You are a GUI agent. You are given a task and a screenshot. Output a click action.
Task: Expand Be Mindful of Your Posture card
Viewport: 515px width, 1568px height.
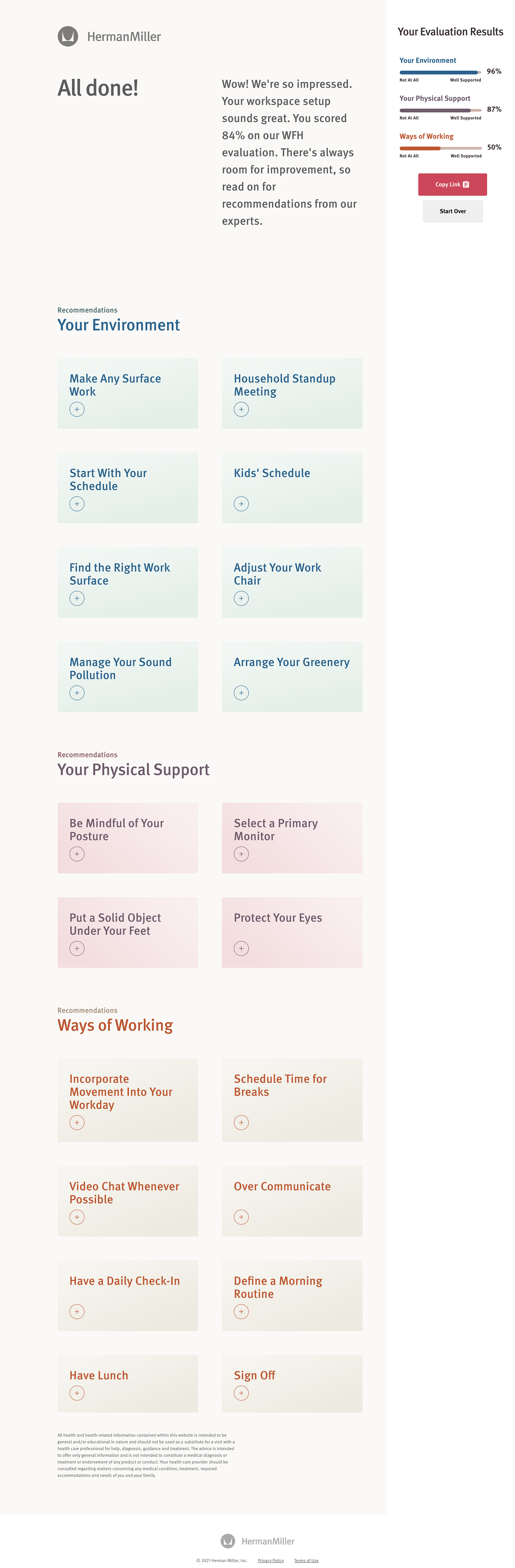tap(128, 838)
